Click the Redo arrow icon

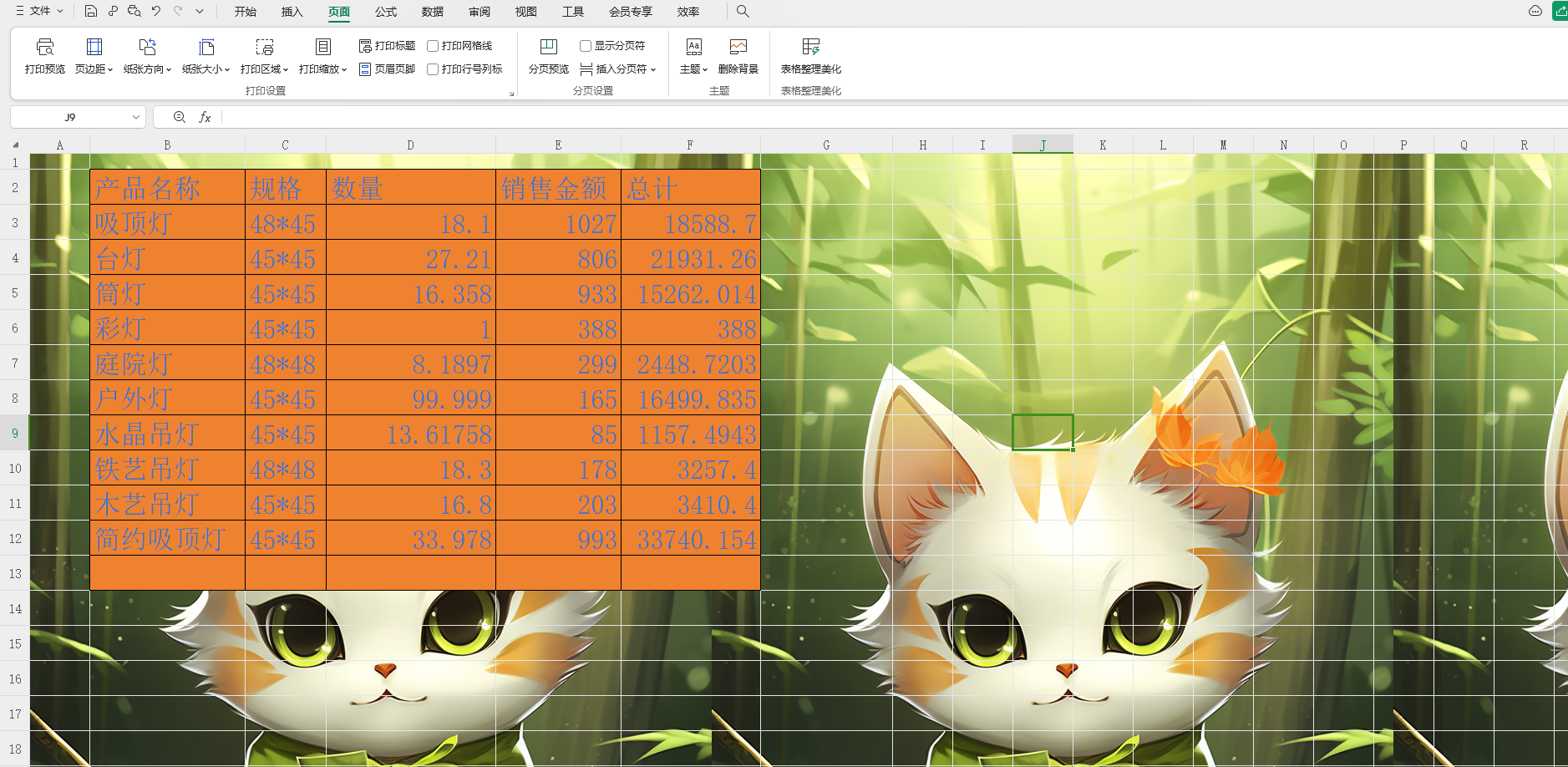point(178,12)
